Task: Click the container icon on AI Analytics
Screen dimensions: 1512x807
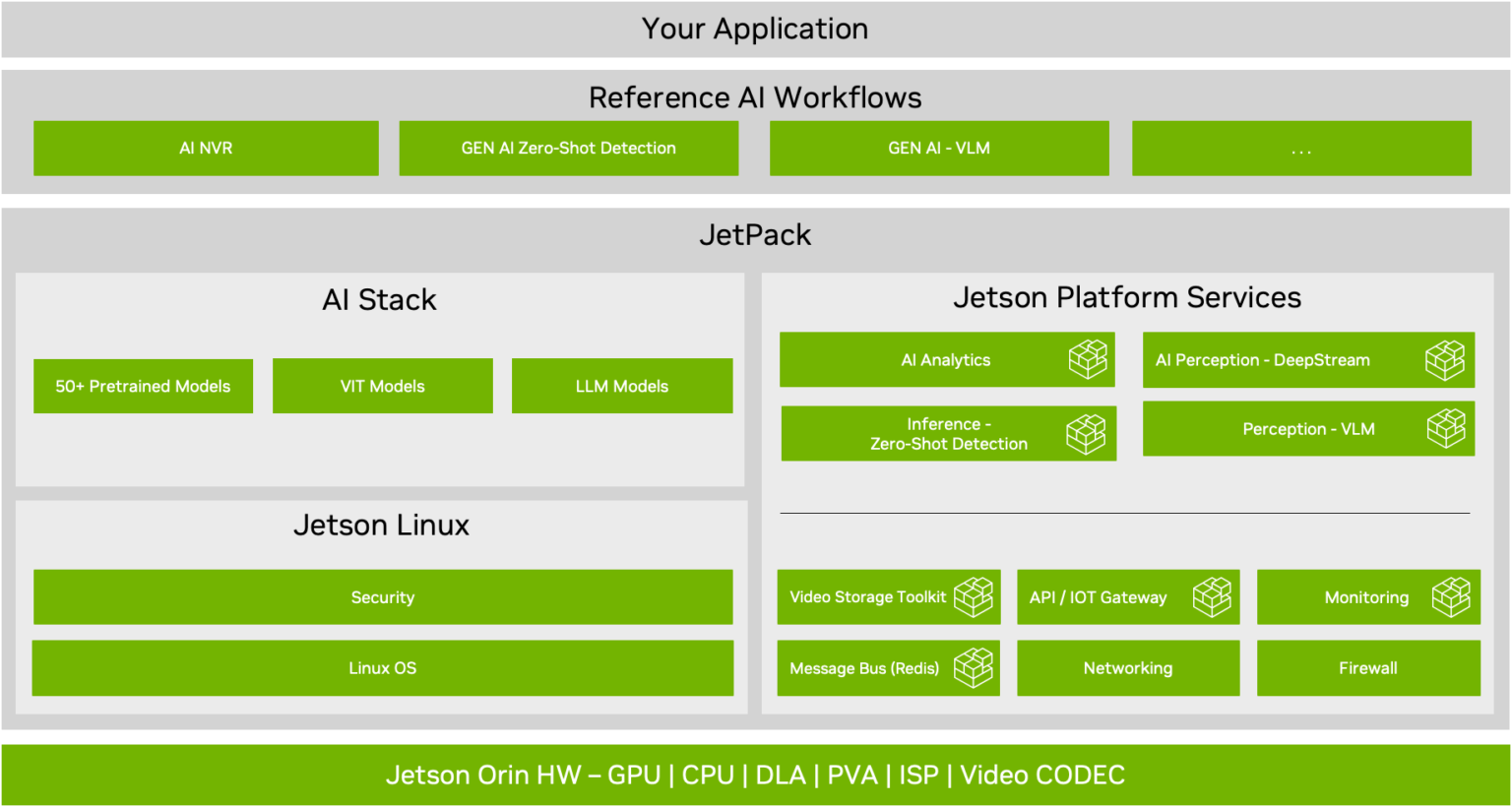Action: (x=1087, y=359)
